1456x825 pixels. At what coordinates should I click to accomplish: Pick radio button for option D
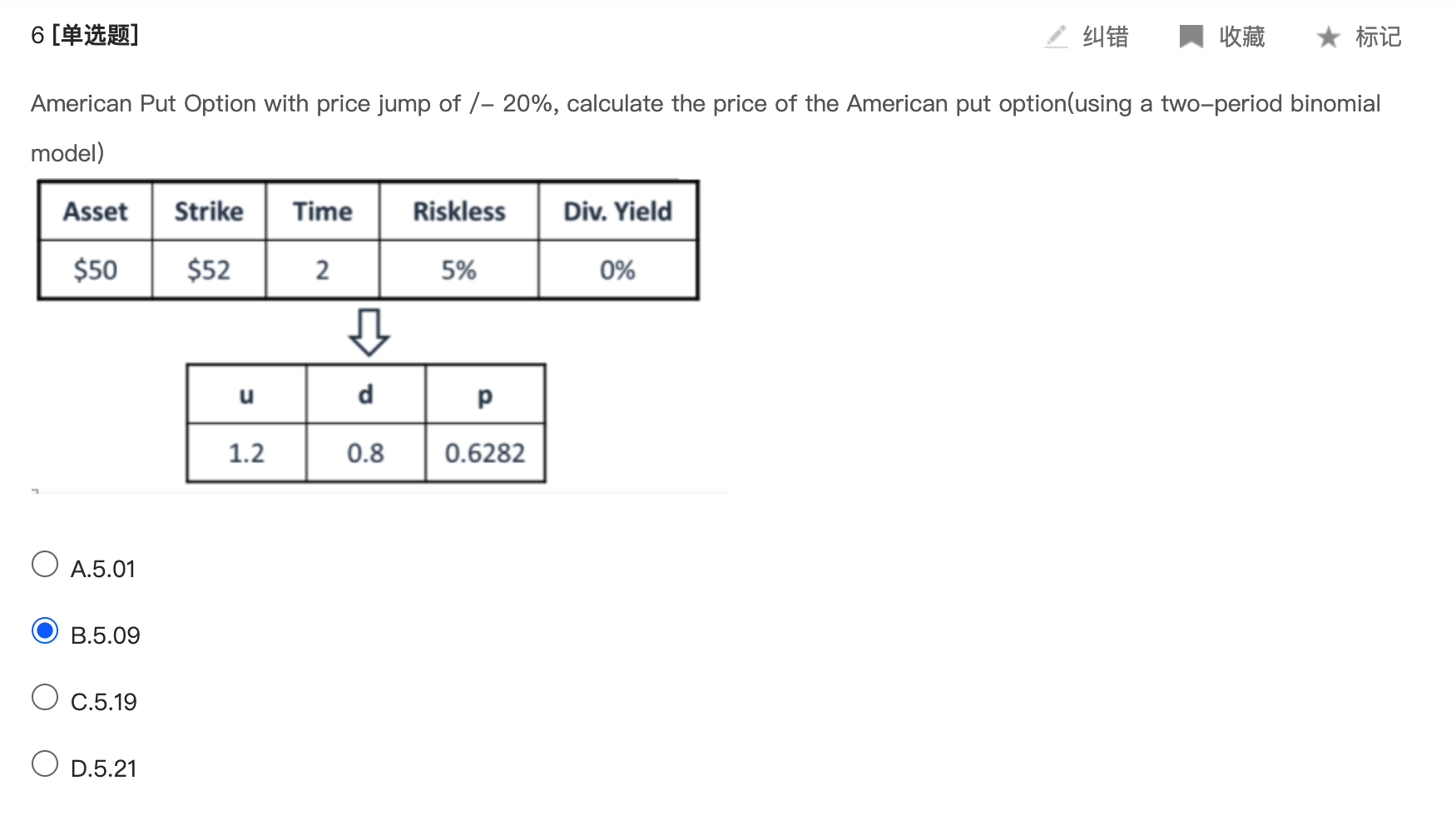click(x=45, y=764)
